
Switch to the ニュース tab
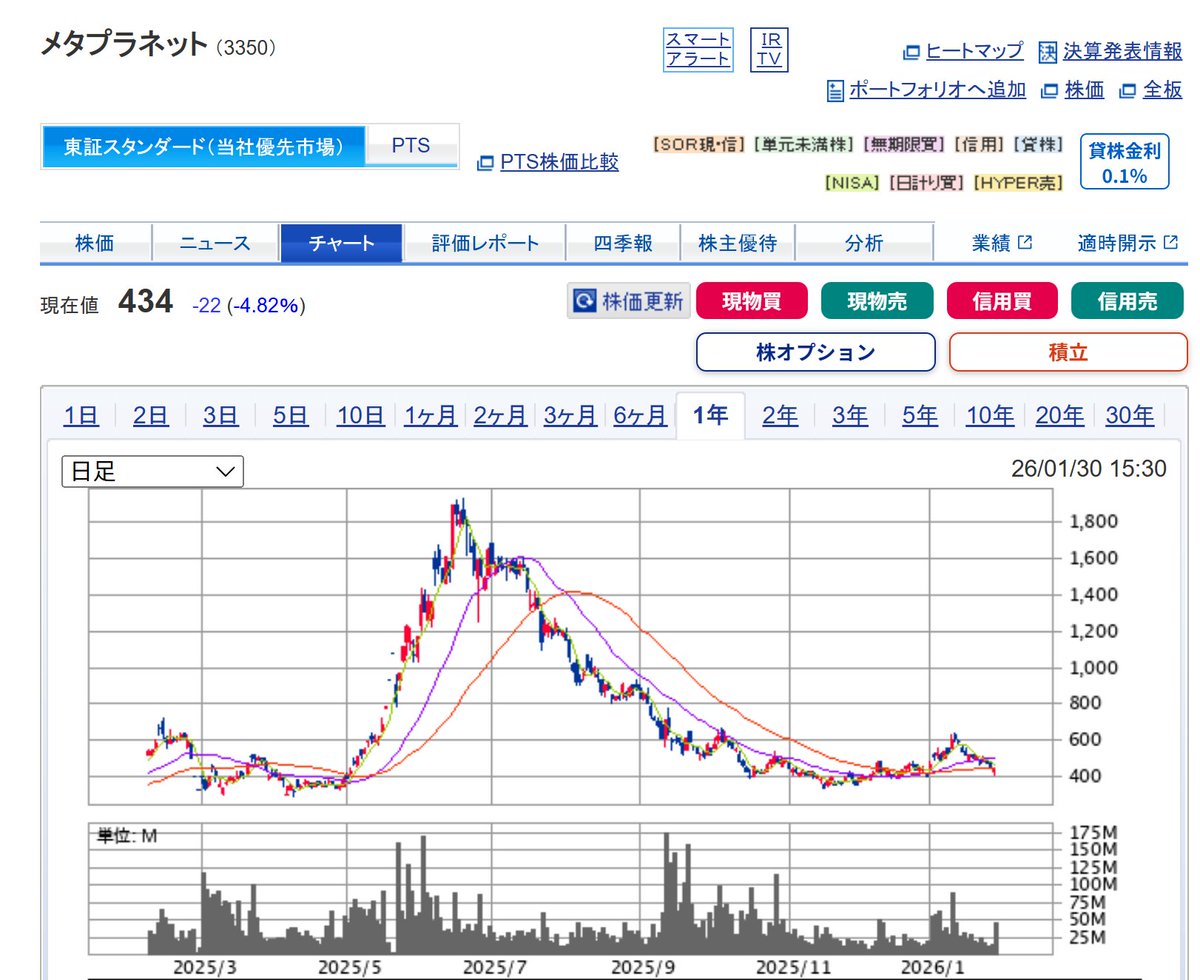215,243
